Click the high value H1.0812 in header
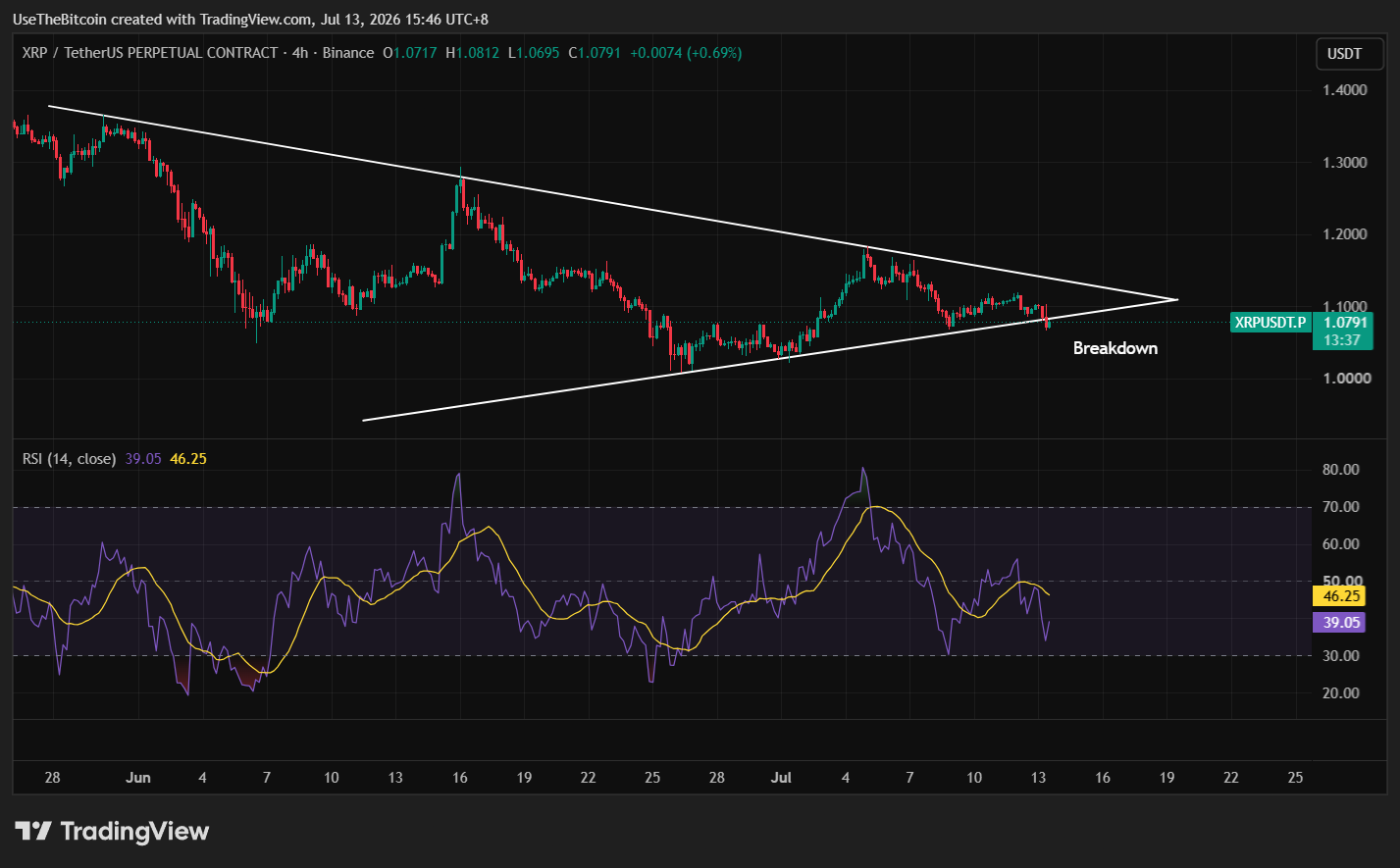 [x=473, y=53]
